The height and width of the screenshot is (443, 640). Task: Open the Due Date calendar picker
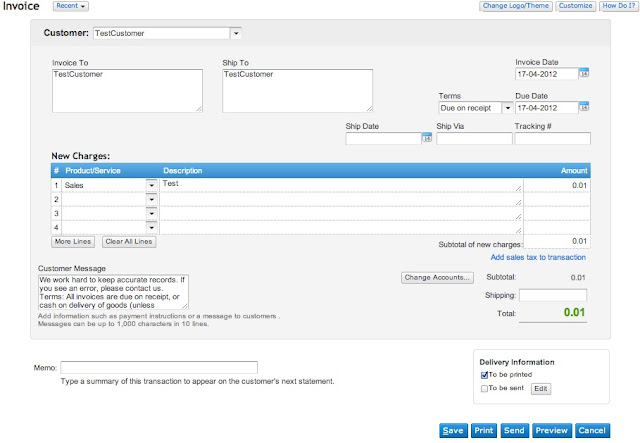click(x=585, y=107)
